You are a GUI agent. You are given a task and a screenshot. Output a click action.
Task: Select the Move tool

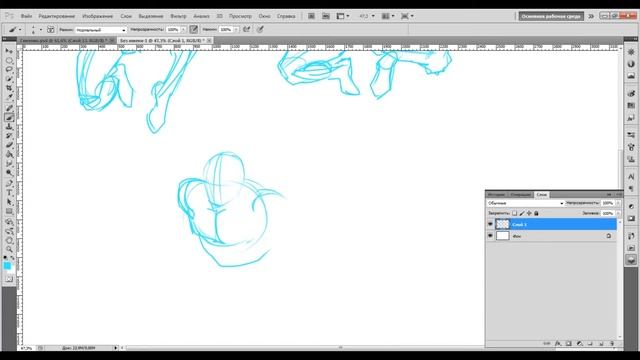click(9, 51)
